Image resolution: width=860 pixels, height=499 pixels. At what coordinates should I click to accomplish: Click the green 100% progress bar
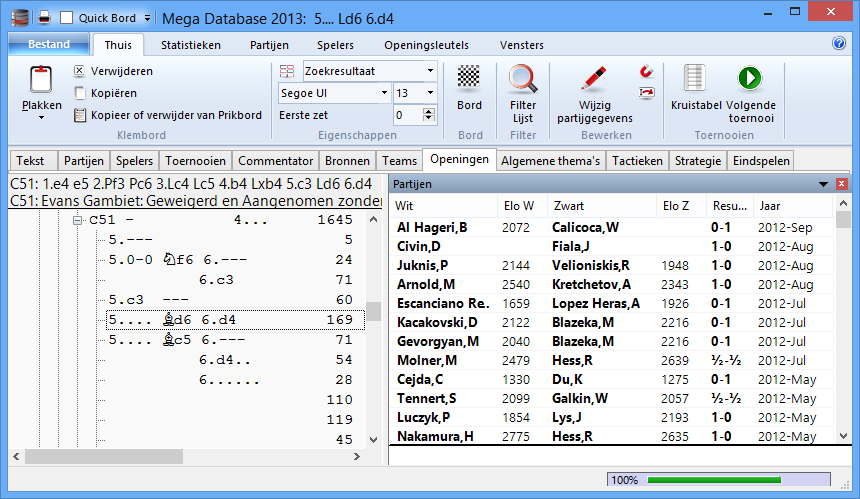coord(718,480)
